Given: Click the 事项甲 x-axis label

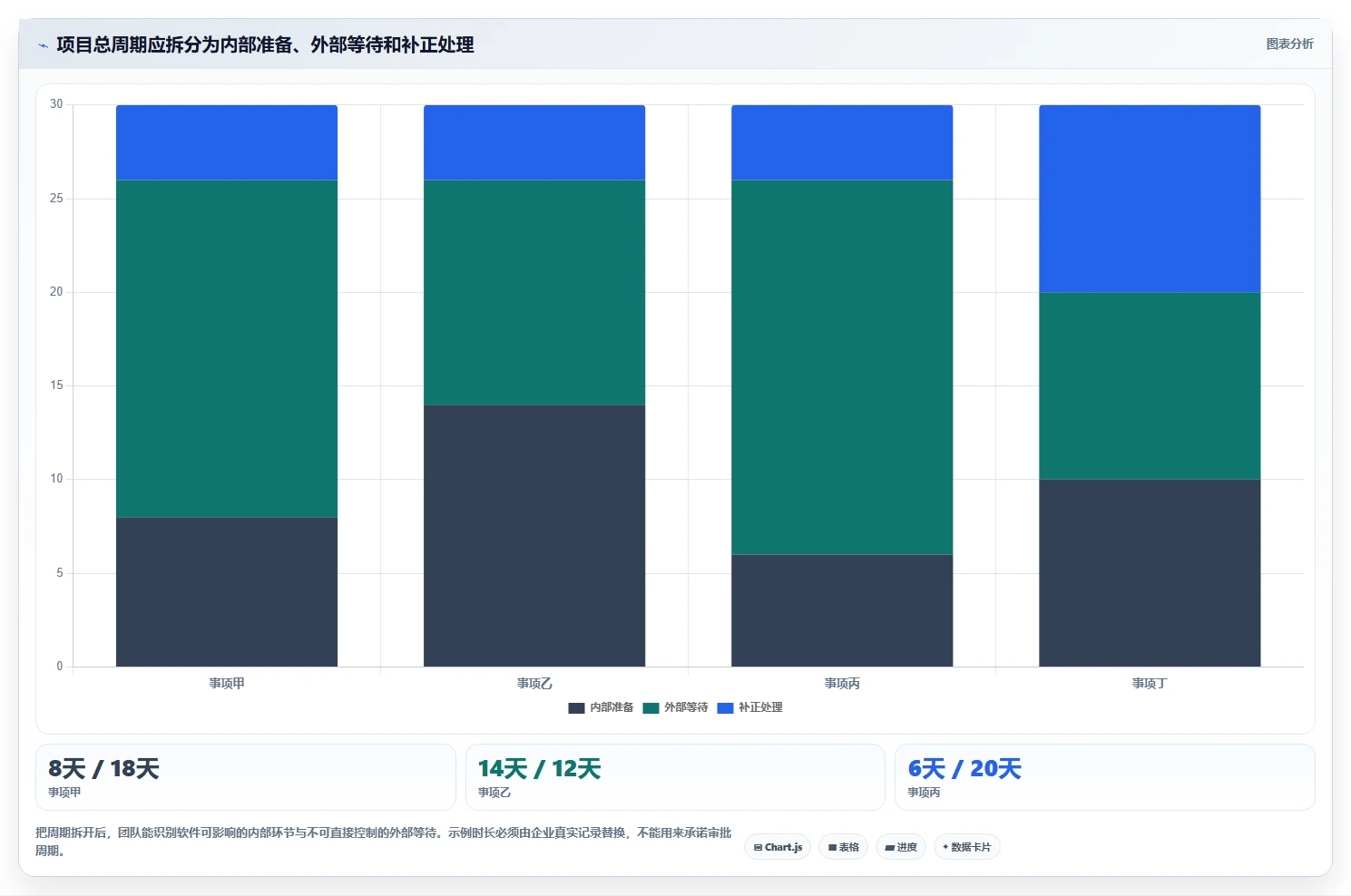Looking at the screenshot, I should (x=227, y=684).
